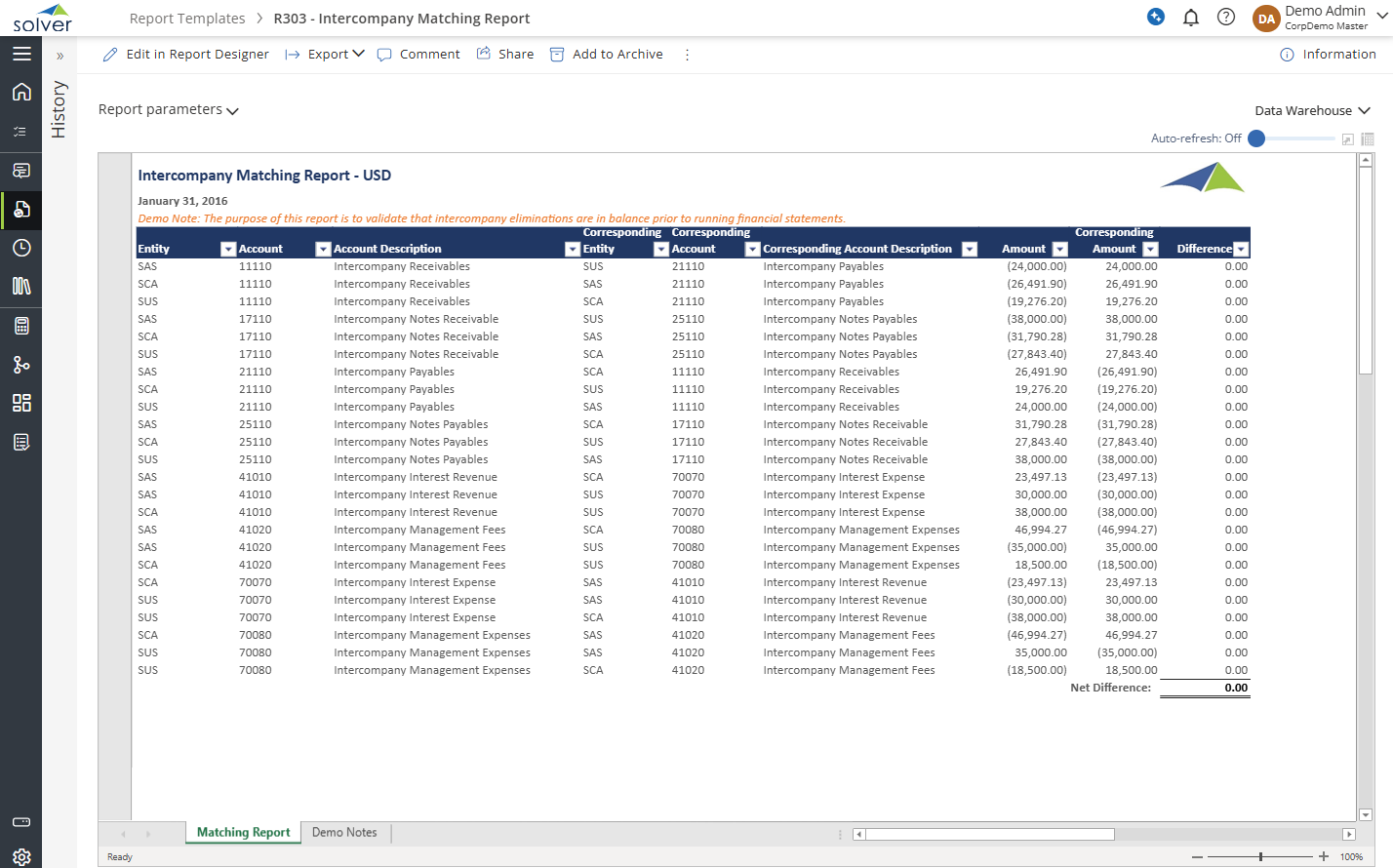Open the Entity column filter dropdown
This screenshot has width=1393, height=868.
tap(228, 250)
